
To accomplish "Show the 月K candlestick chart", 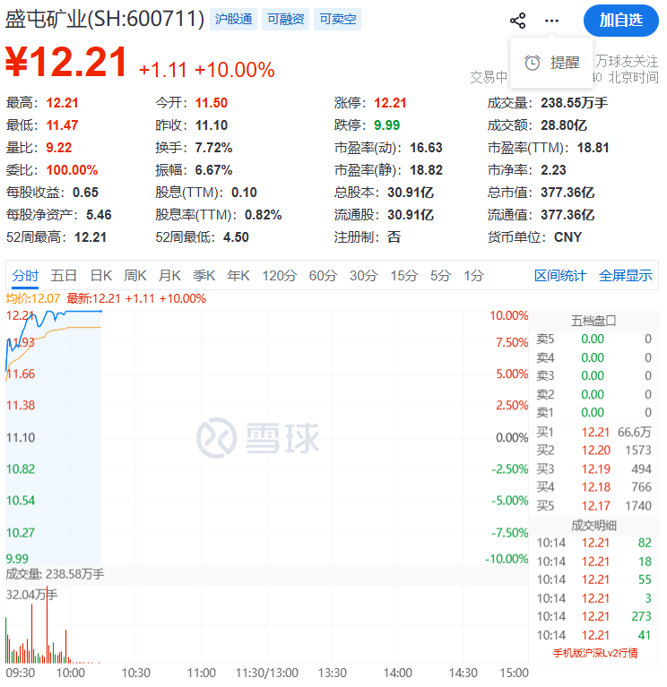I will pyautogui.click(x=169, y=276).
